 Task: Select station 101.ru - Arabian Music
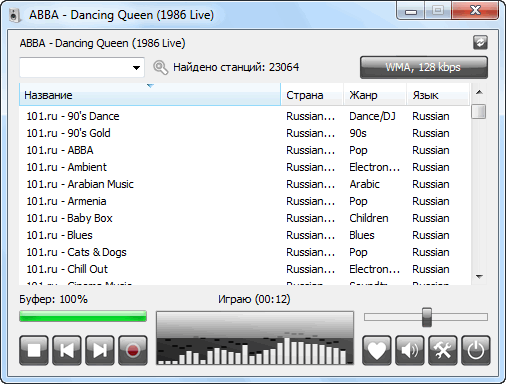(x=245, y=184)
